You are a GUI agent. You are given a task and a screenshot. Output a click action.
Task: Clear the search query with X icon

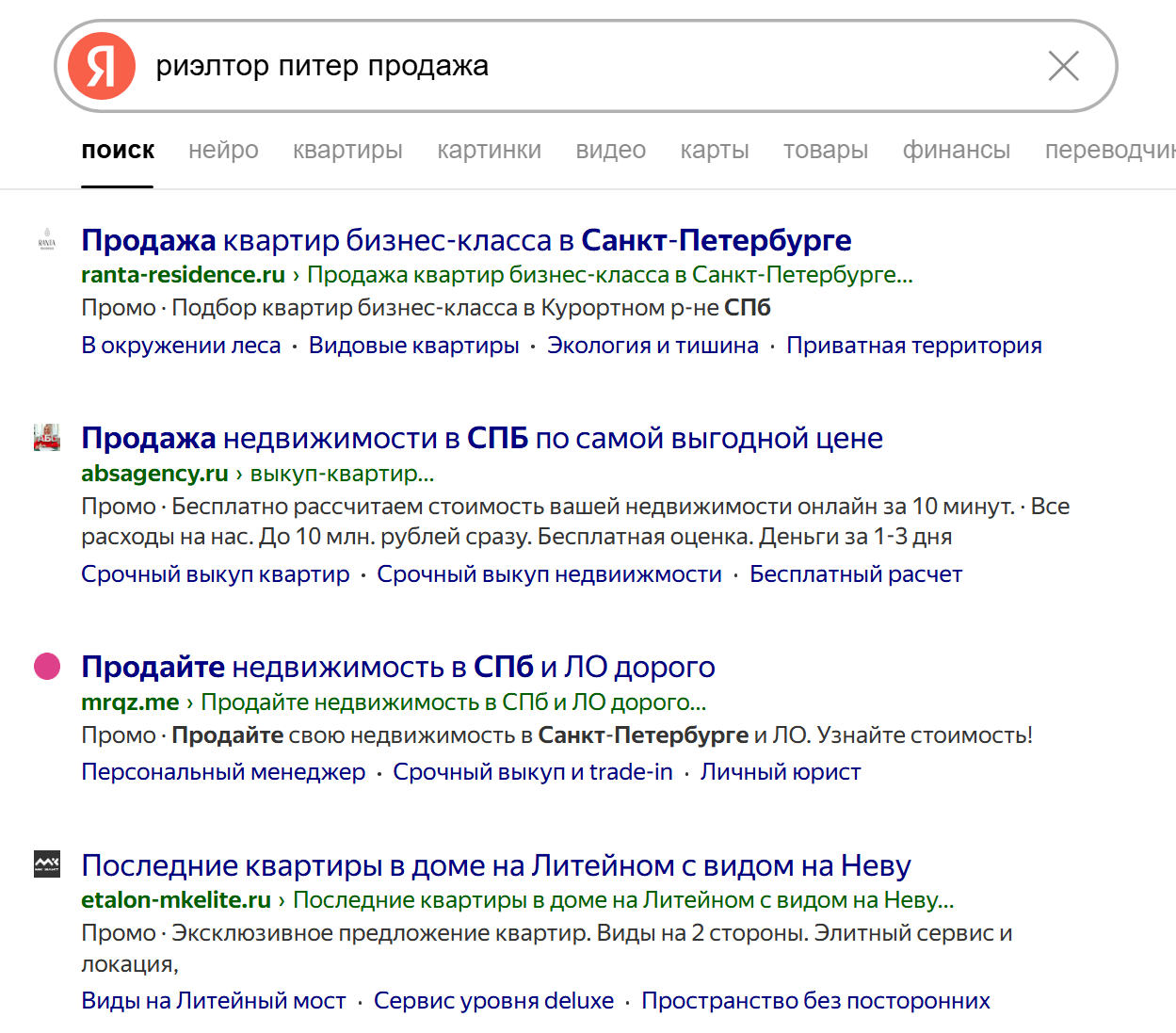point(1063,66)
